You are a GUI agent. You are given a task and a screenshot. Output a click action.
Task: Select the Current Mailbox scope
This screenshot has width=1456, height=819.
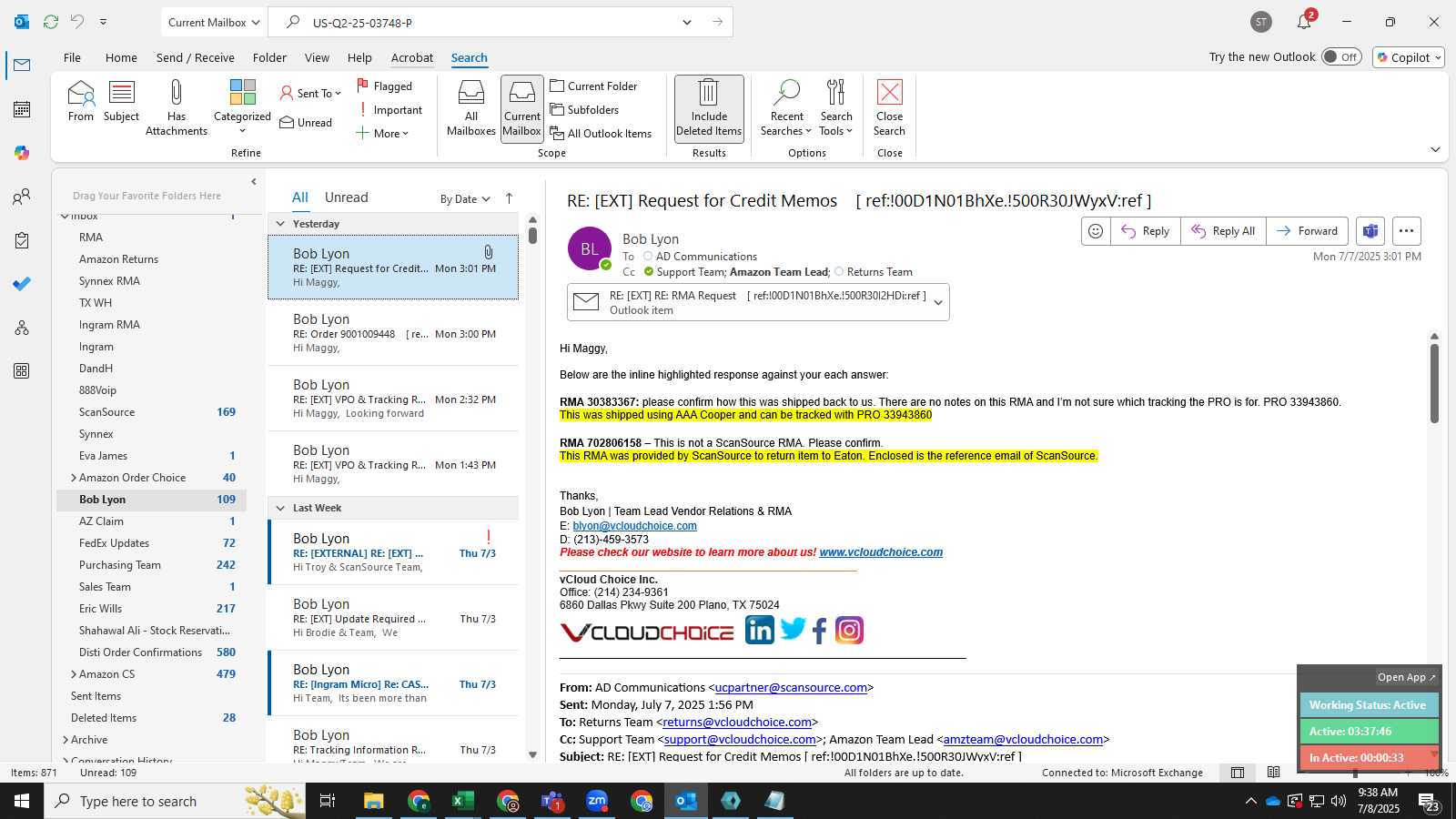click(522, 108)
